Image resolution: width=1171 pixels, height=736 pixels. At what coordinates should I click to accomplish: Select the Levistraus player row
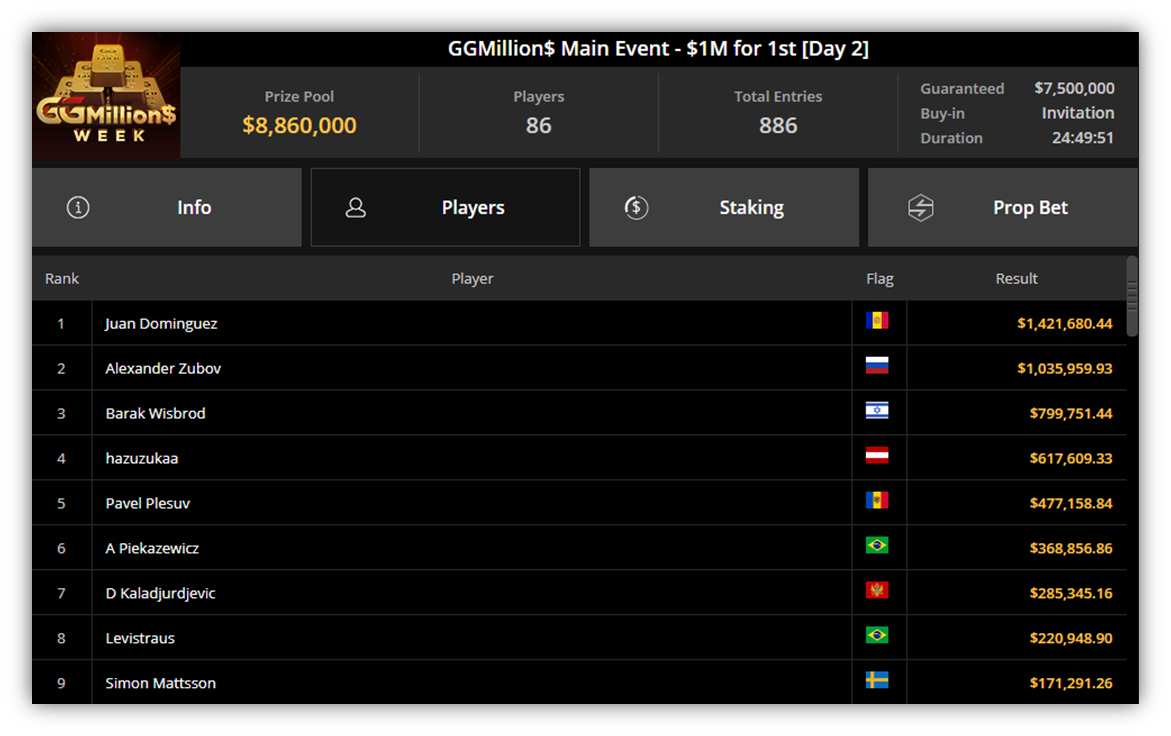pyautogui.click(x=579, y=637)
